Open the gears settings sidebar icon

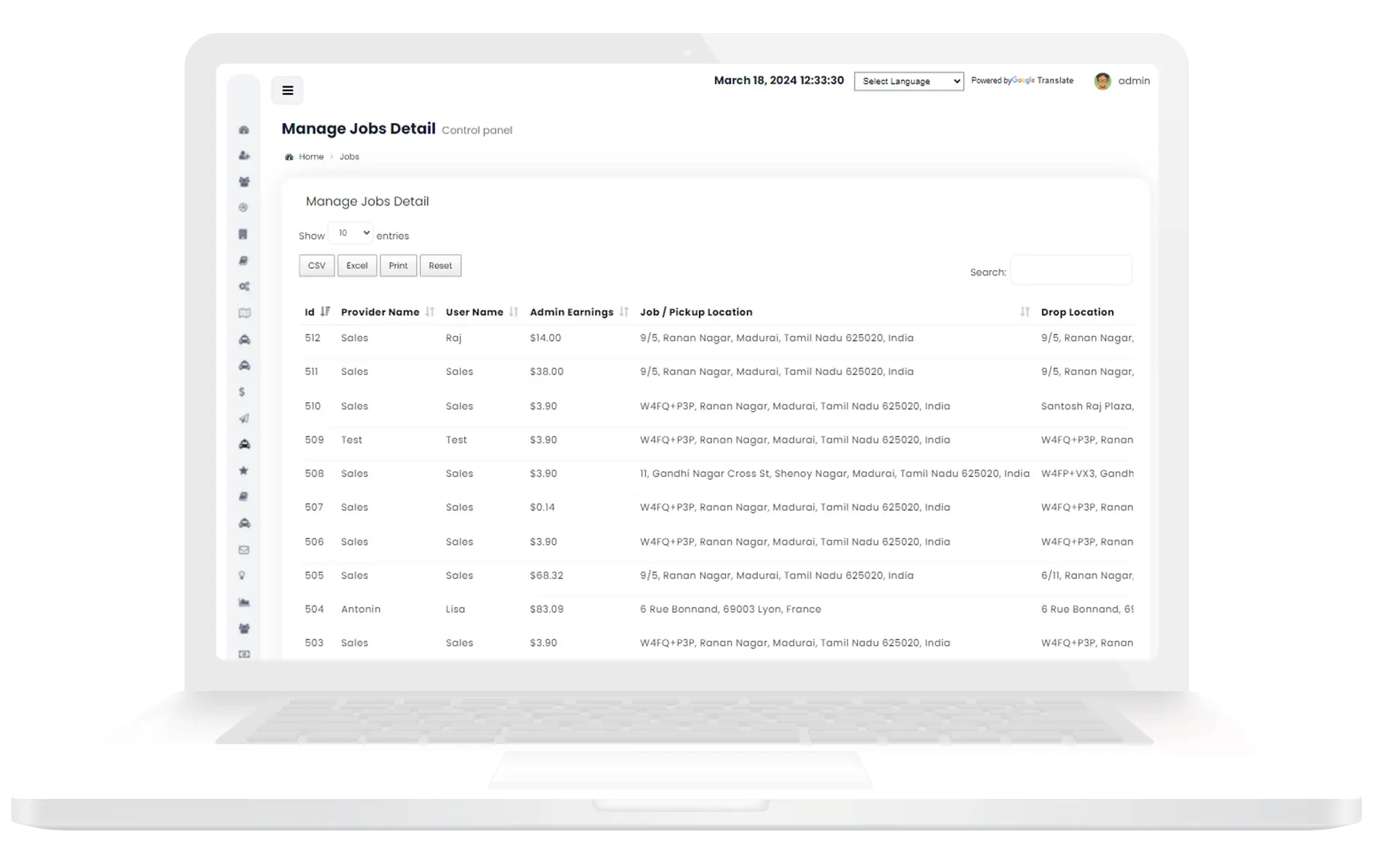click(x=244, y=287)
